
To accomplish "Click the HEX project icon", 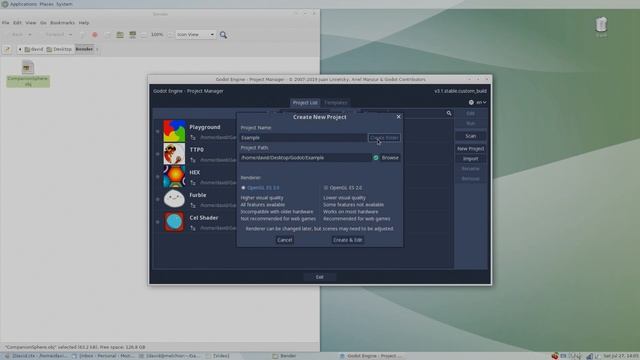I will pyautogui.click(x=174, y=176).
